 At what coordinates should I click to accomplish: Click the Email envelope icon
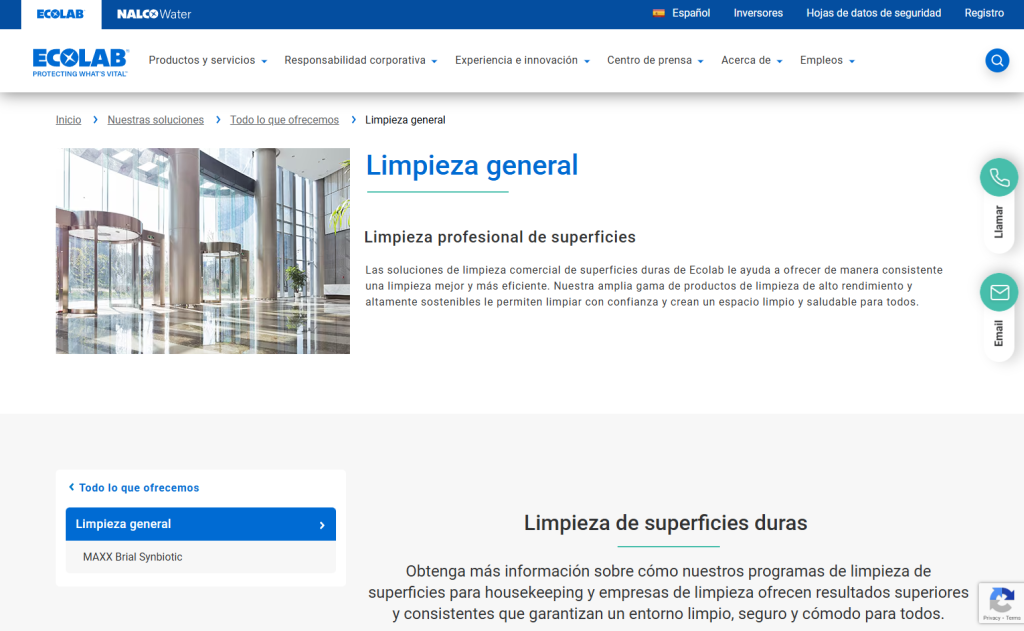pyautogui.click(x=999, y=292)
